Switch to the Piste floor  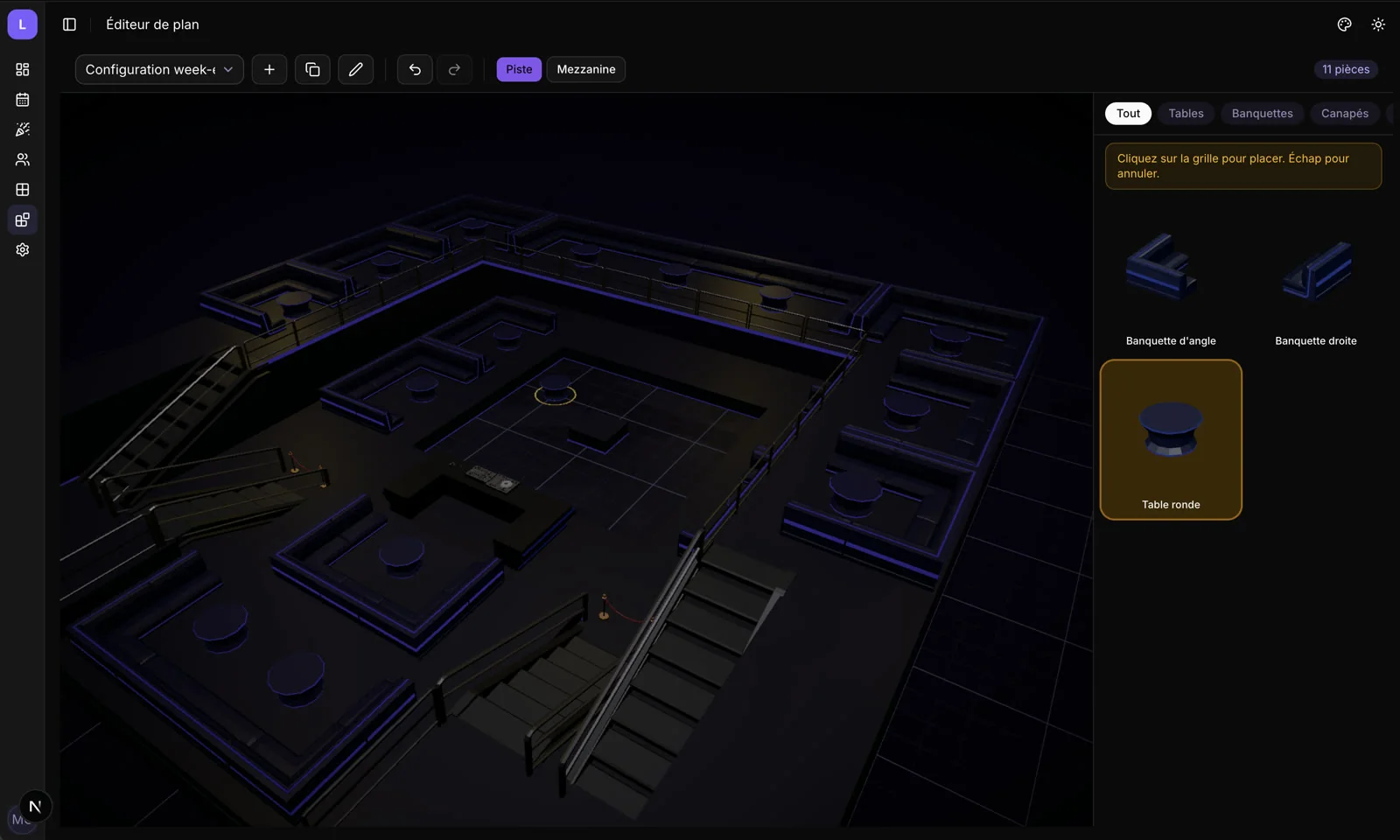click(519, 69)
